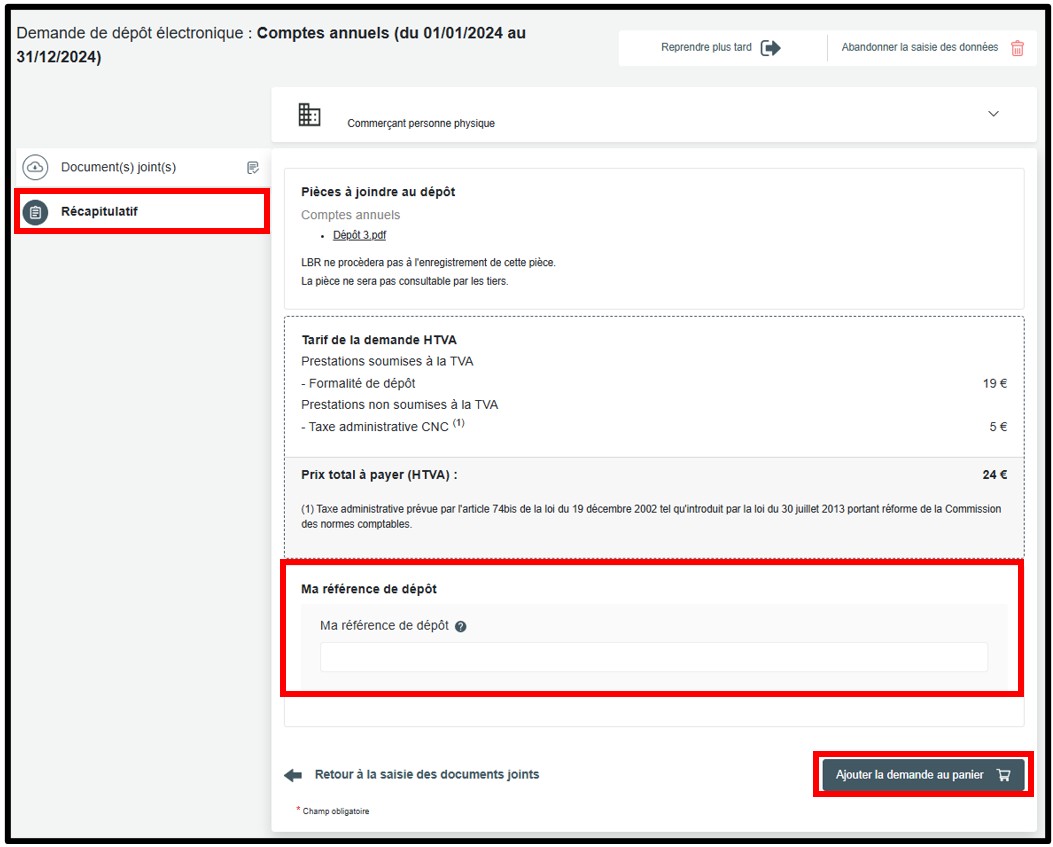The height and width of the screenshot is (847, 1053).
Task: Open the Dépôt 3.pdf file link
Action: pyautogui.click(x=359, y=236)
